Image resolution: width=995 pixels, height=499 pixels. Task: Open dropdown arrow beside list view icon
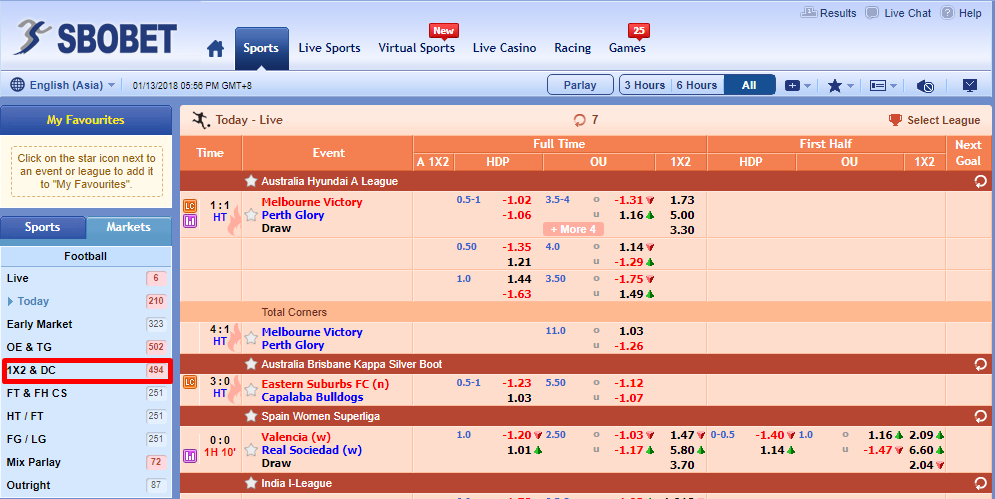[893, 86]
